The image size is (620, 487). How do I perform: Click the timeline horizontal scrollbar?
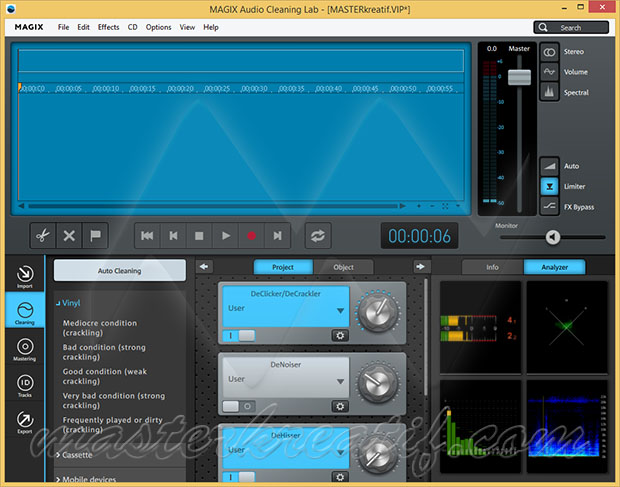(213, 206)
